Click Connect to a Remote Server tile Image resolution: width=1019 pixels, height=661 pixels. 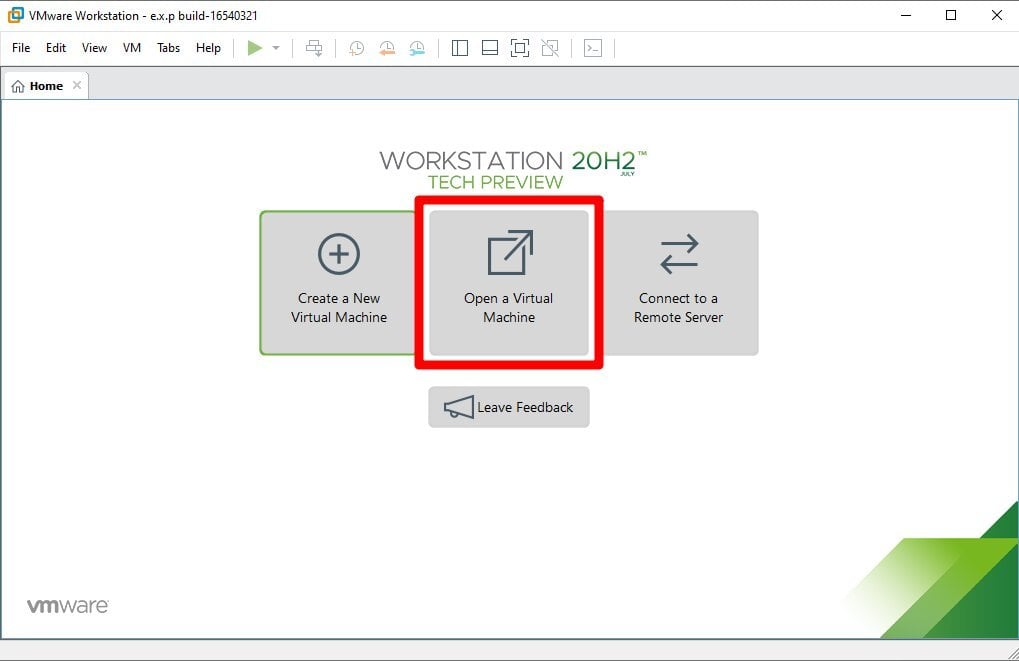click(678, 283)
